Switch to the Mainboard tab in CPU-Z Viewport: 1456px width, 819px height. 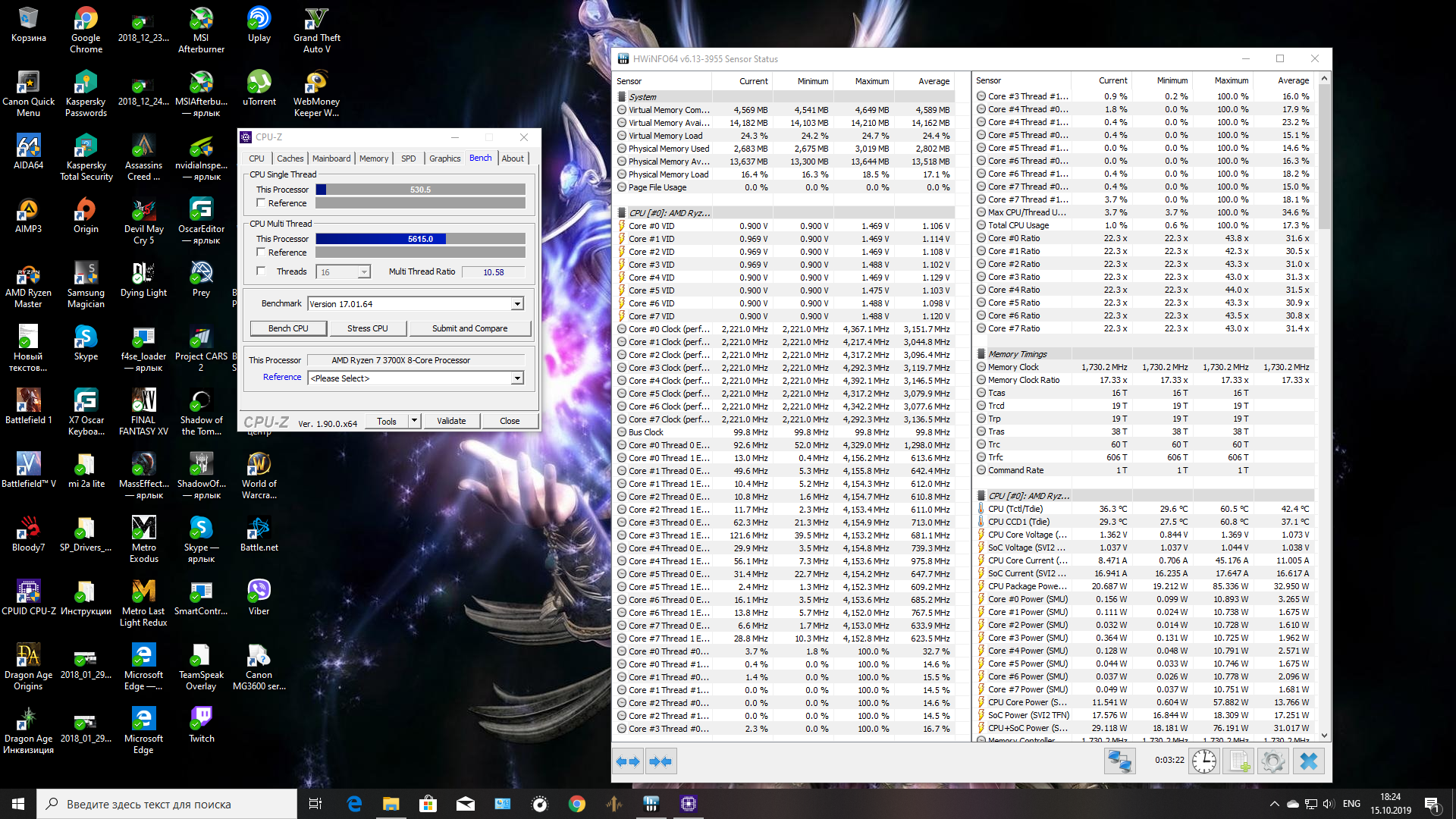[331, 158]
